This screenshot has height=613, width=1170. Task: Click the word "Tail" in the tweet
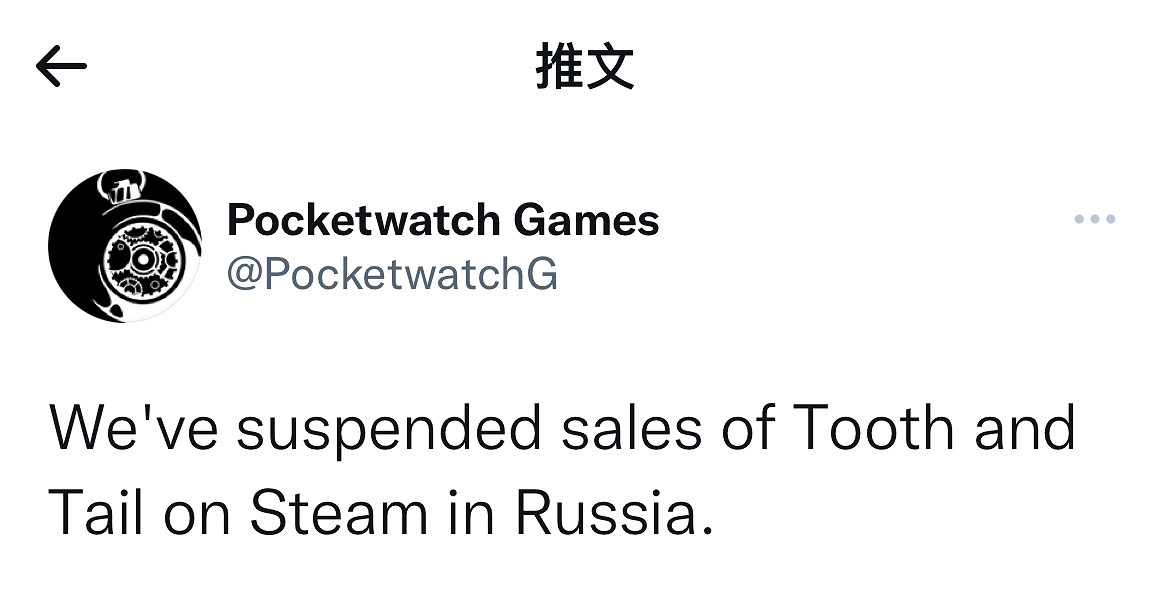[x=95, y=515]
